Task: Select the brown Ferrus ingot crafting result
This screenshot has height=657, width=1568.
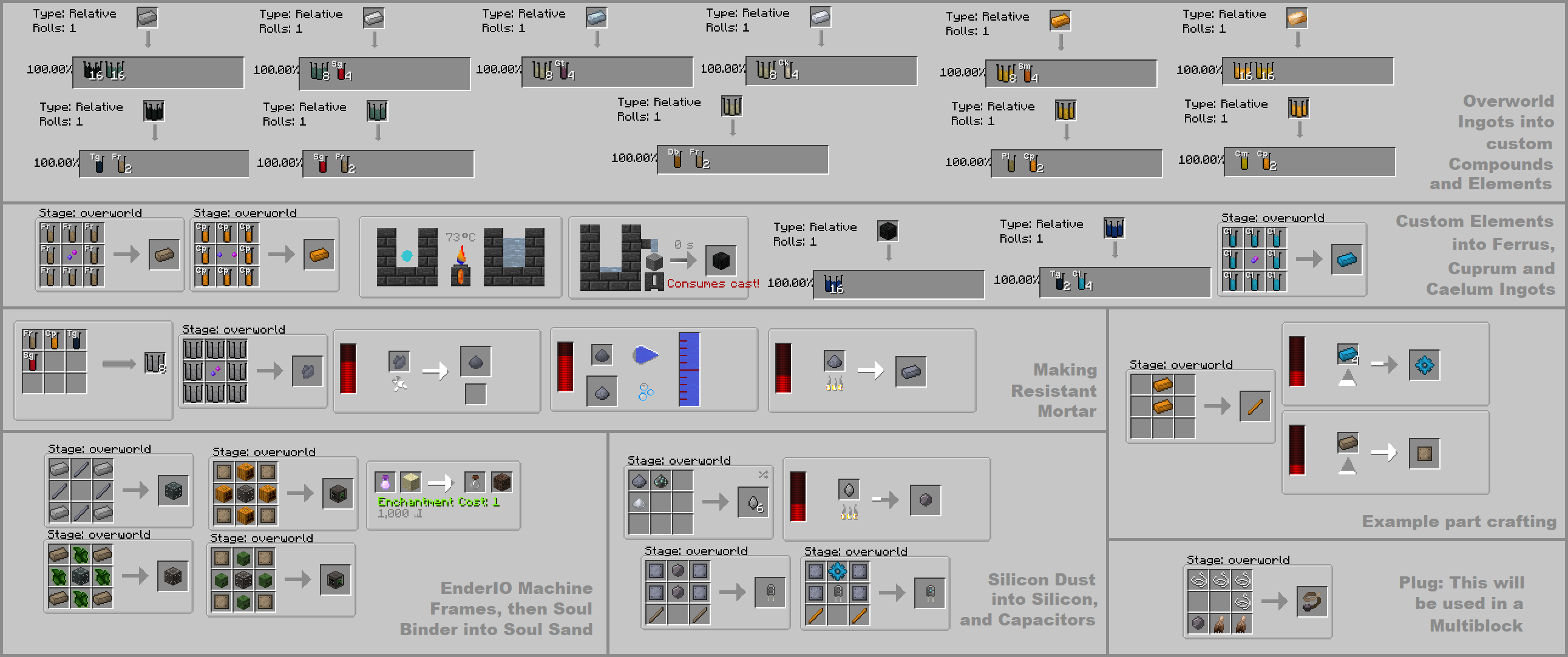Action: (x=165, y=255)
